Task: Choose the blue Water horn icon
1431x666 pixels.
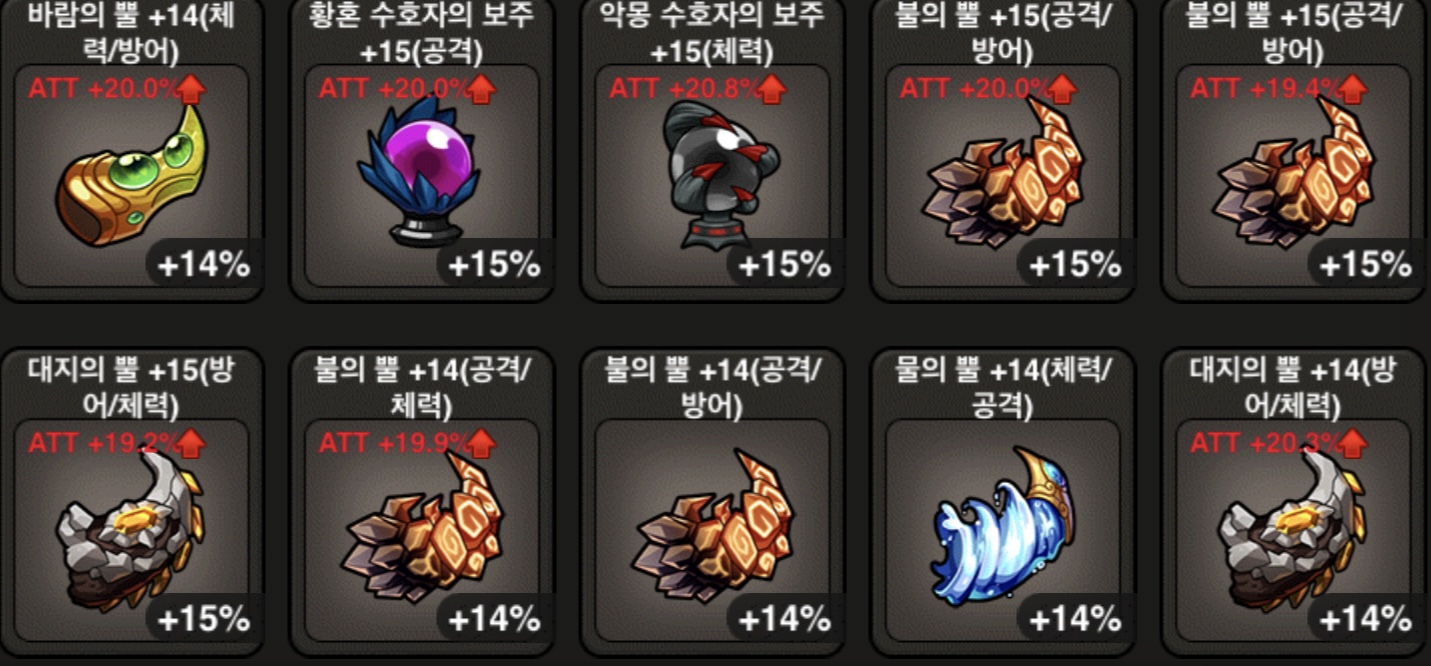Action: pos(1004,525)
